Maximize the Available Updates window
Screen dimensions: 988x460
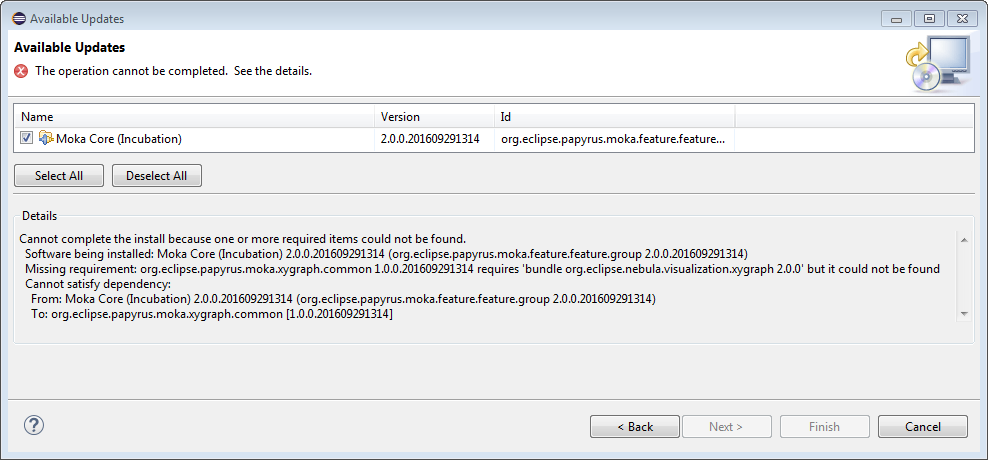pos(929,19)
